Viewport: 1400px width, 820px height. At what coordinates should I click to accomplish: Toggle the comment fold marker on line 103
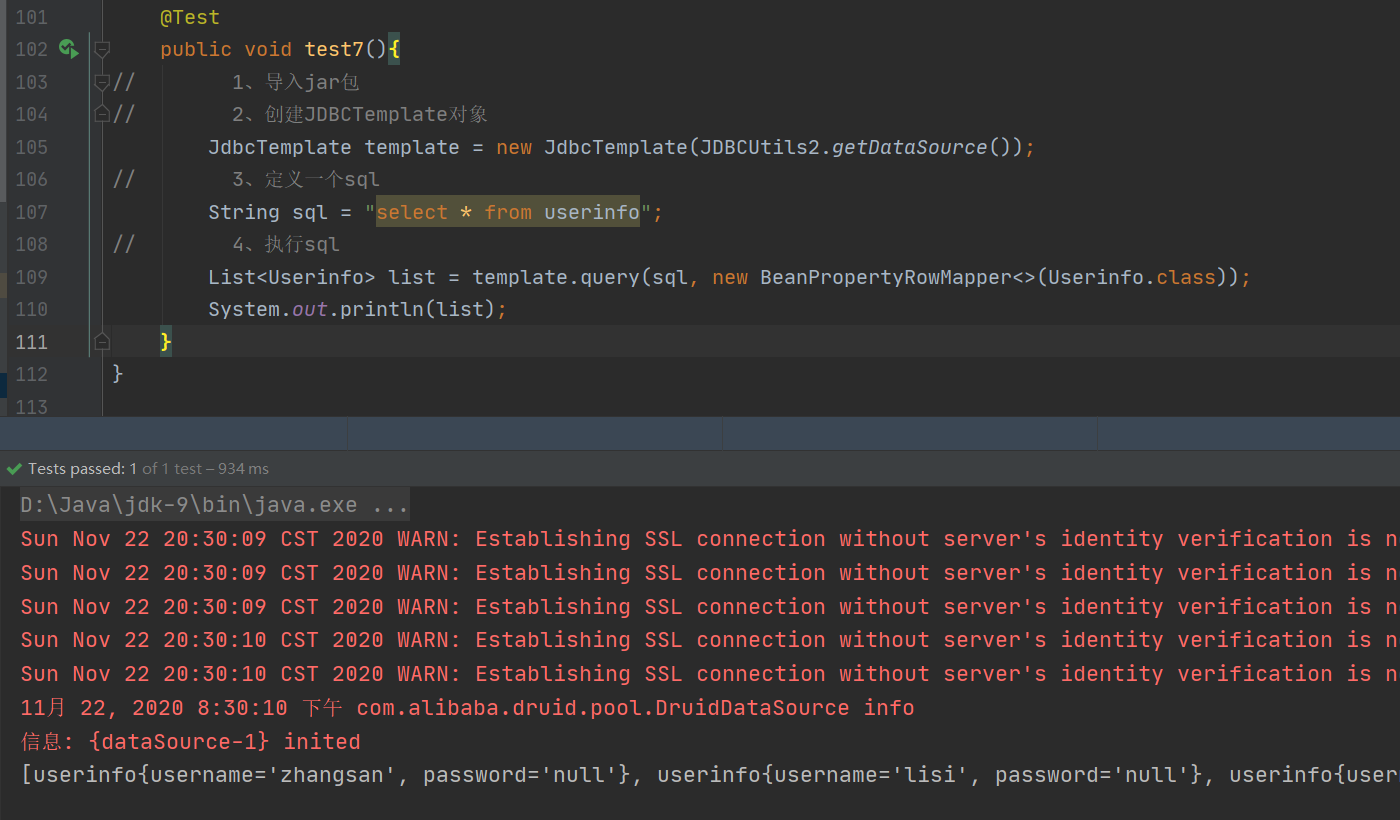click(x=101, y=82)
